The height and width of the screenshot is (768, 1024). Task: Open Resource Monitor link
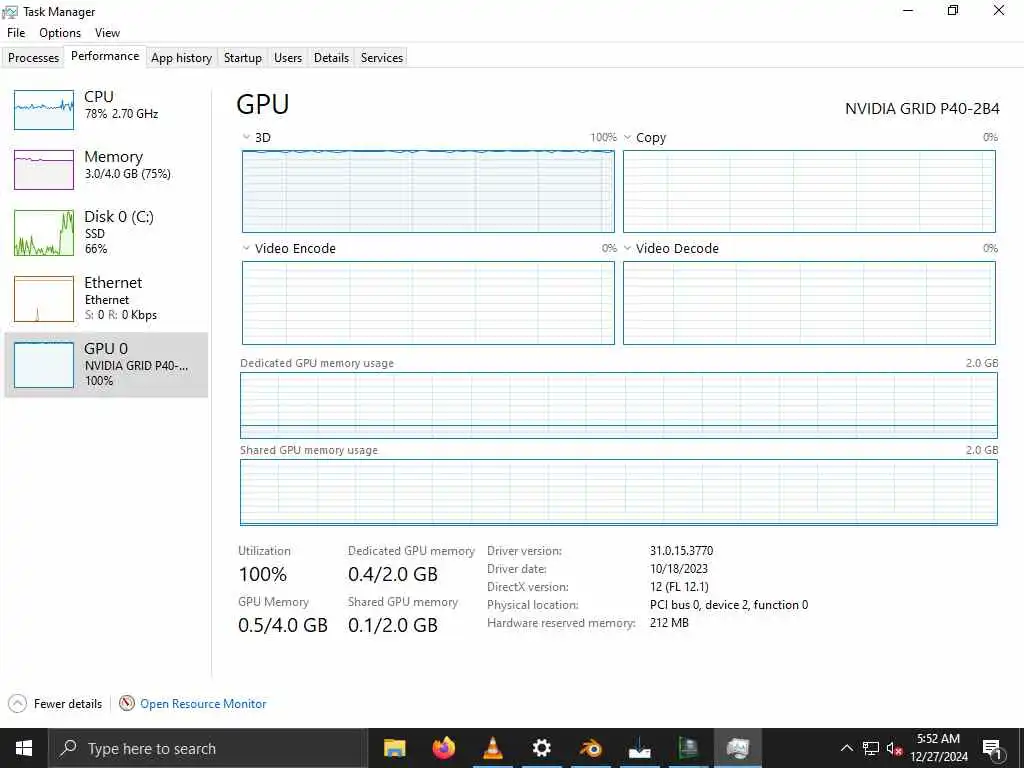203,704
